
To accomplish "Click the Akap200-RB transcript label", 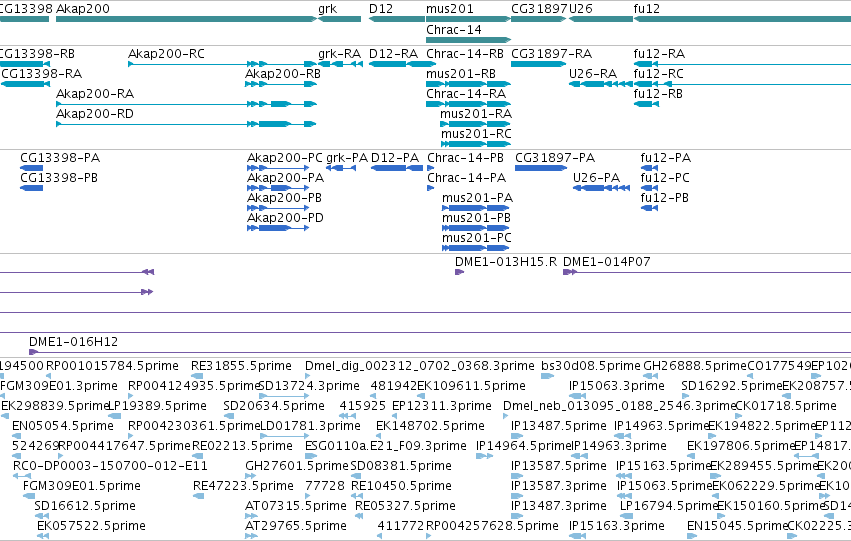I will point(283,74).
